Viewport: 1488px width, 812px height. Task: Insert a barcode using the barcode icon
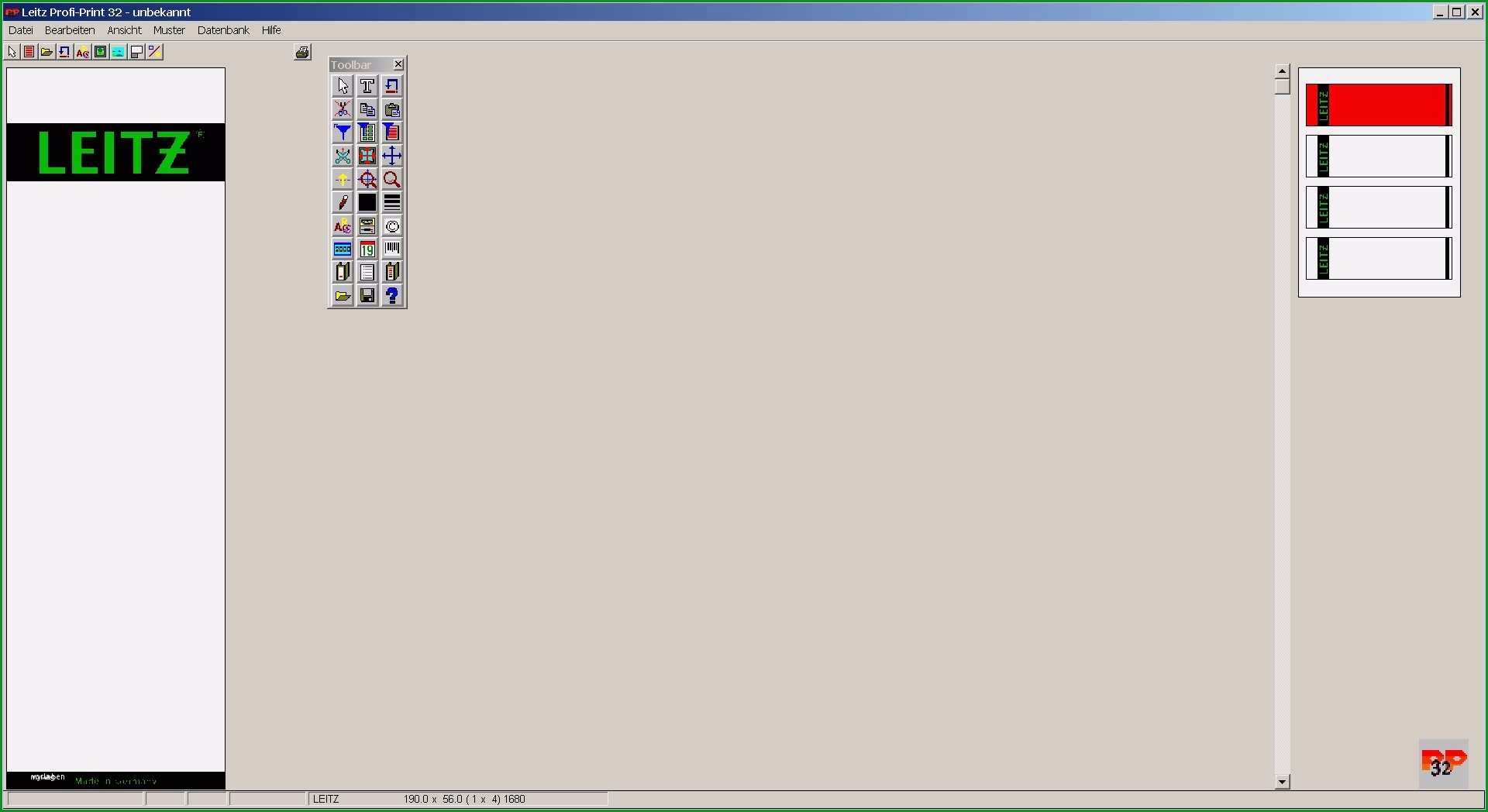point(392,249)
